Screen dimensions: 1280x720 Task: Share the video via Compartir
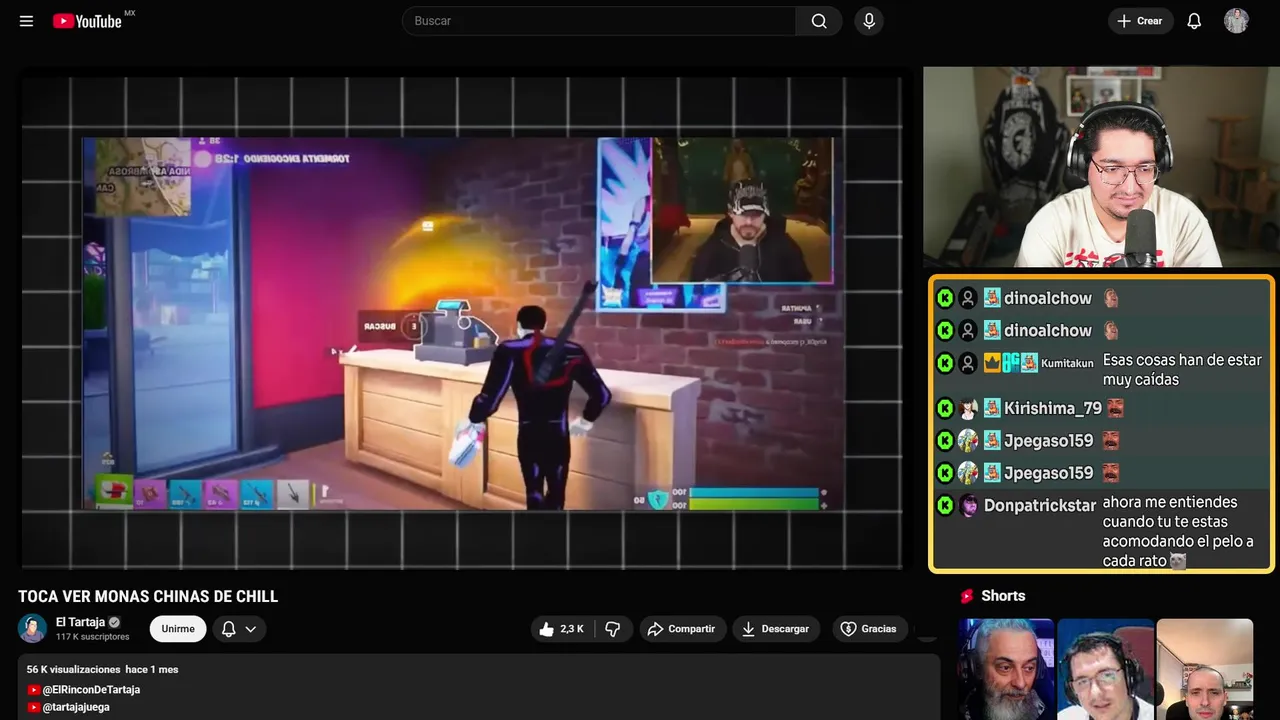pyautogui.click(x=682, y=629)
